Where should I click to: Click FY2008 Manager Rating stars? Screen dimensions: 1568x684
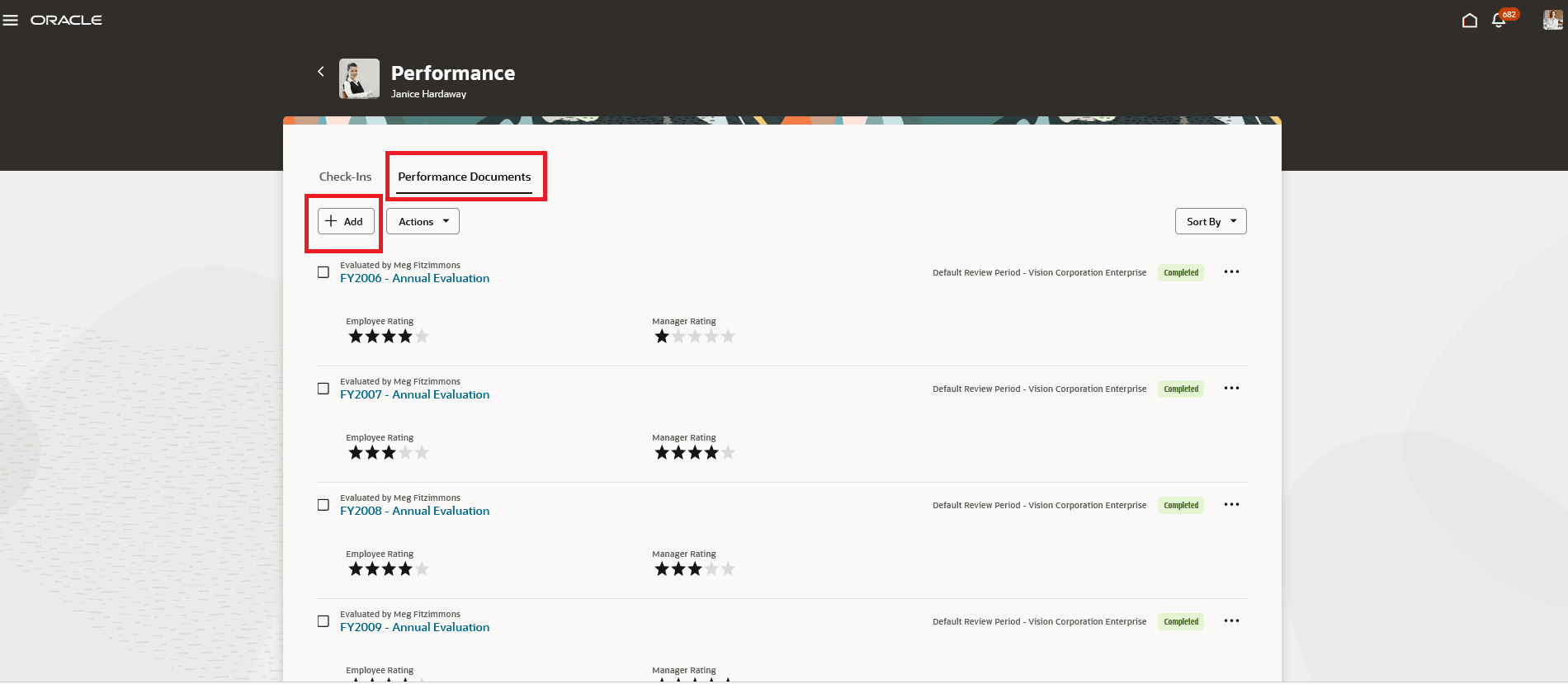point(694,569)
